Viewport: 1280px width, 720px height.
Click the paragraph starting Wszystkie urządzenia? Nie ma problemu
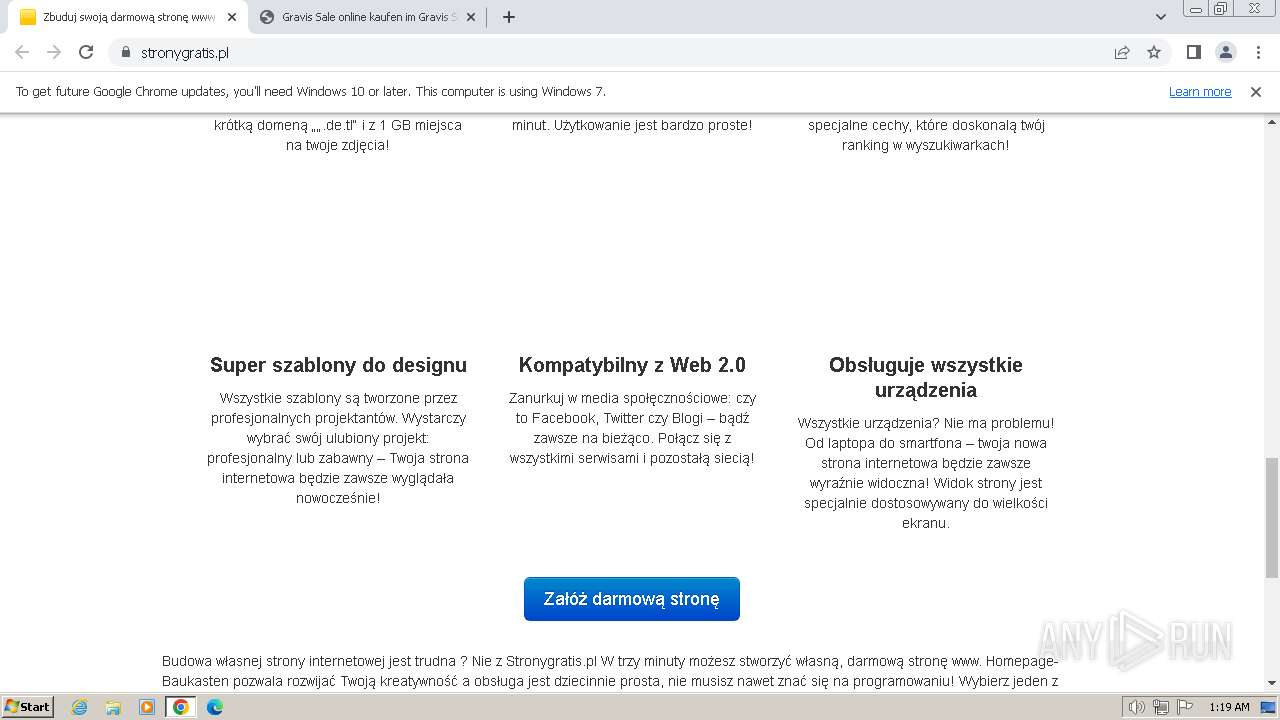tap(926, 473)
